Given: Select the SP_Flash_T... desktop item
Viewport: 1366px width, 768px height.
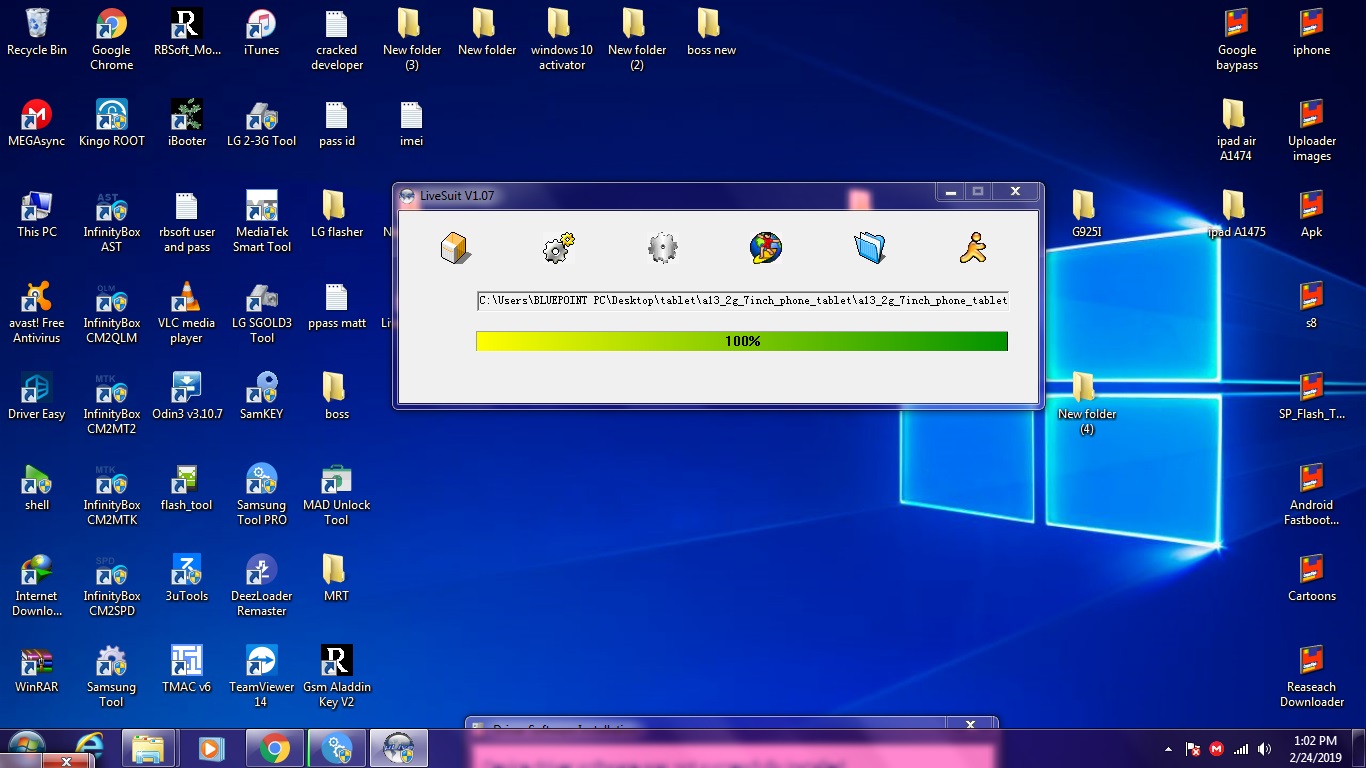Looking at the screenshot, I should coord(1311,397).
